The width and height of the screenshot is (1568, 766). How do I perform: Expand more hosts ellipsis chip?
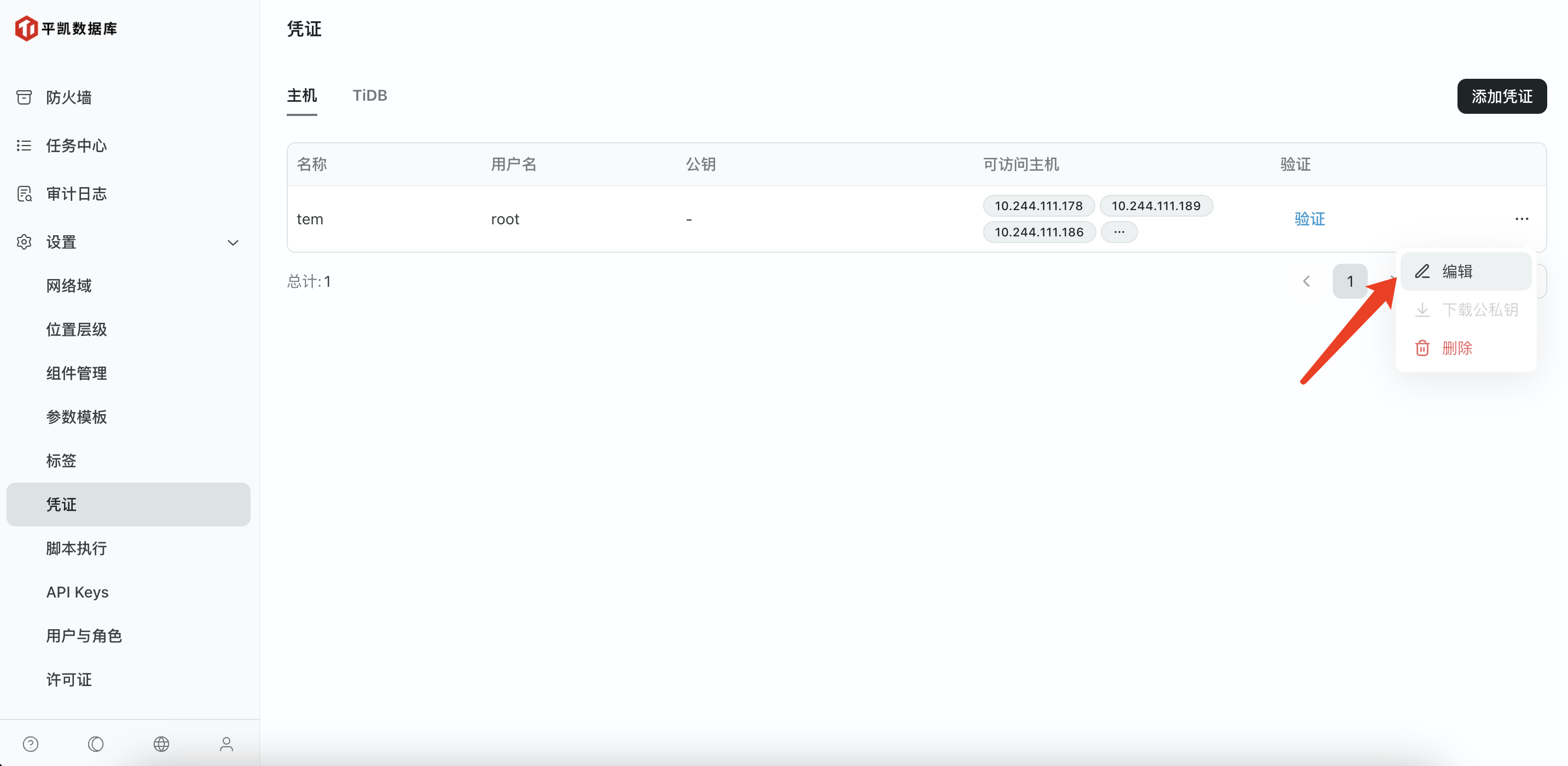point(1119,232)
